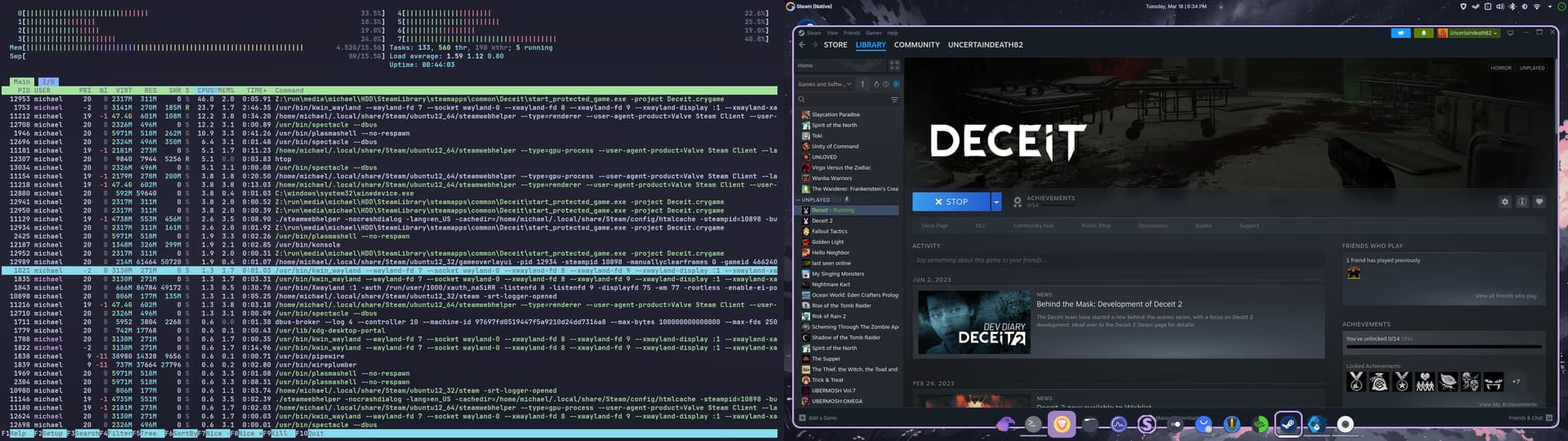Image resolution: width=1568 pixels, height=441 pixels.
Task: Open game info with the info icon
Action: tap(1521, 202)
